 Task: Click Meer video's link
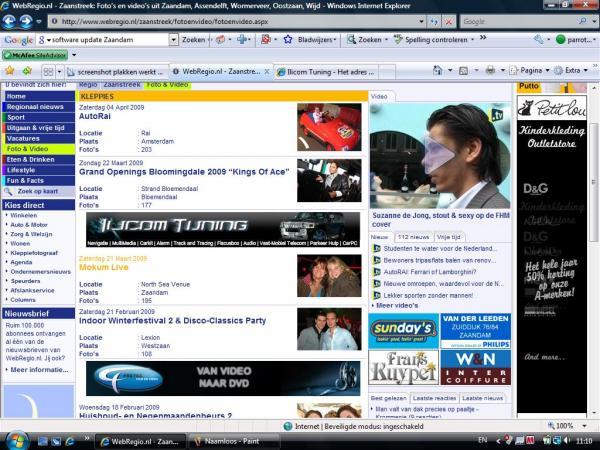click(x=397, y=305)
